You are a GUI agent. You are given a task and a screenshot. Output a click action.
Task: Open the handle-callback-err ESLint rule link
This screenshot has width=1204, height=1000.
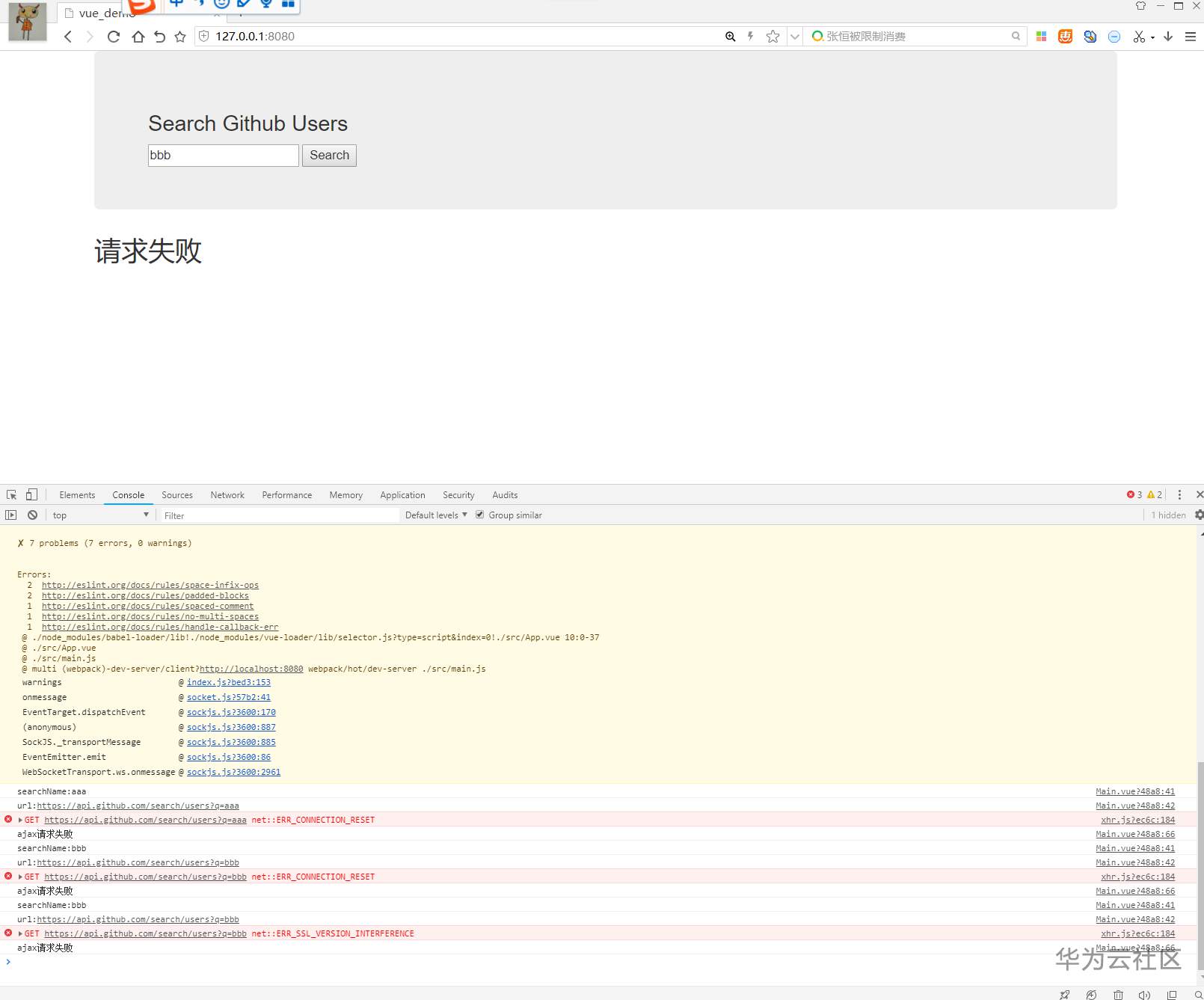[x=160, y=628]
